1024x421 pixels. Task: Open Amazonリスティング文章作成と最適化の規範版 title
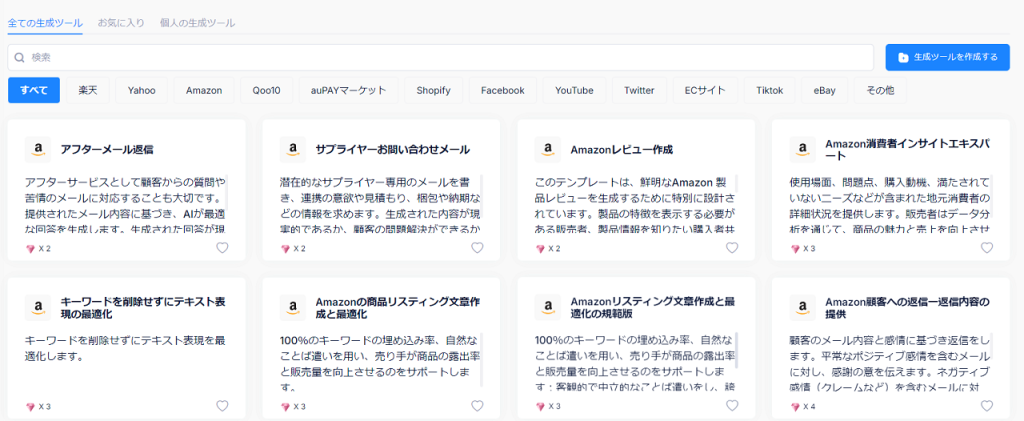[x=653, y=307]
